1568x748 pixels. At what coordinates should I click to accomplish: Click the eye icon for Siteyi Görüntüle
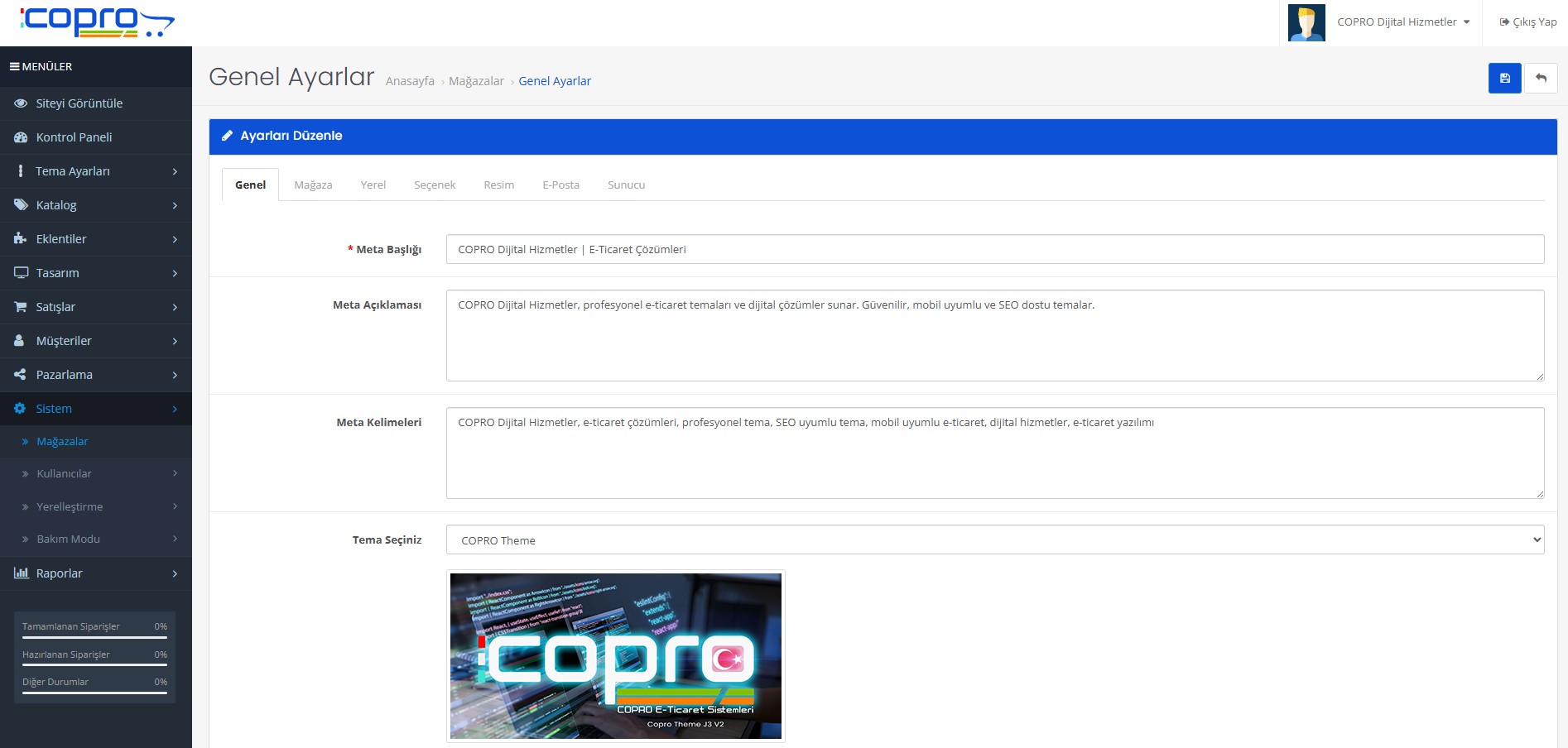click(21, 103)
